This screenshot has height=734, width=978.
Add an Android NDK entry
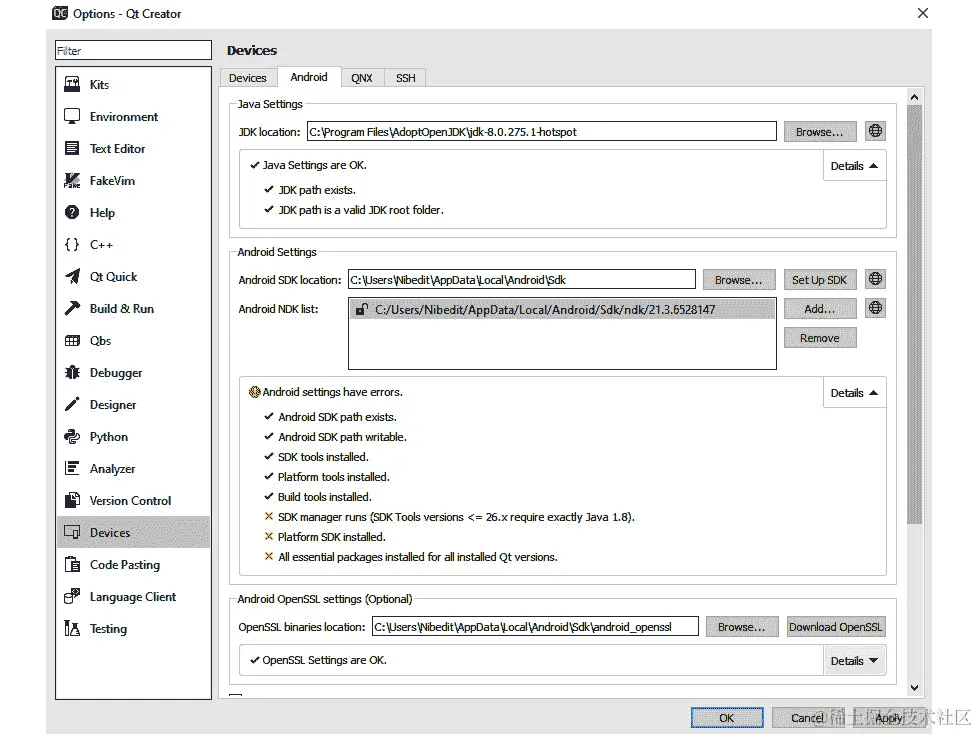(x=820, y=309)
